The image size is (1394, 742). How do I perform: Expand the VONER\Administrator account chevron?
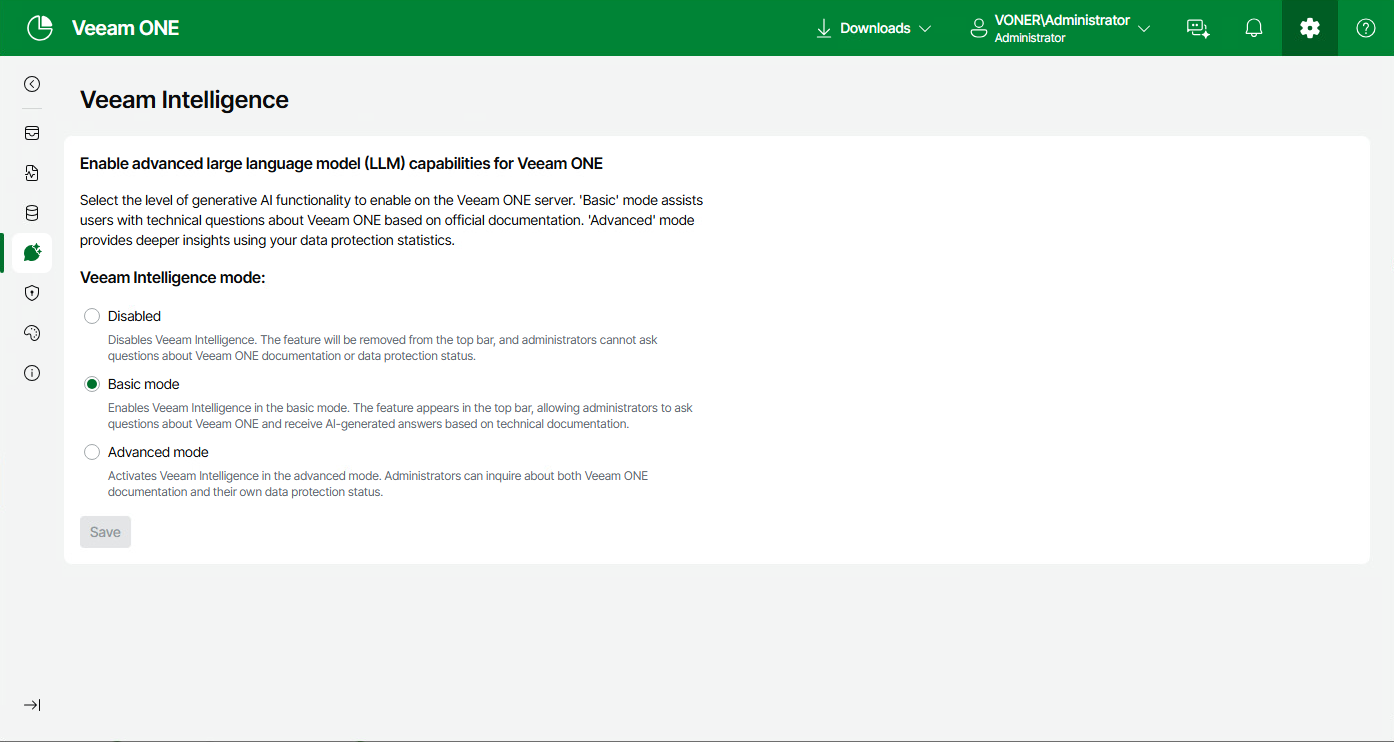(1144, 28)
